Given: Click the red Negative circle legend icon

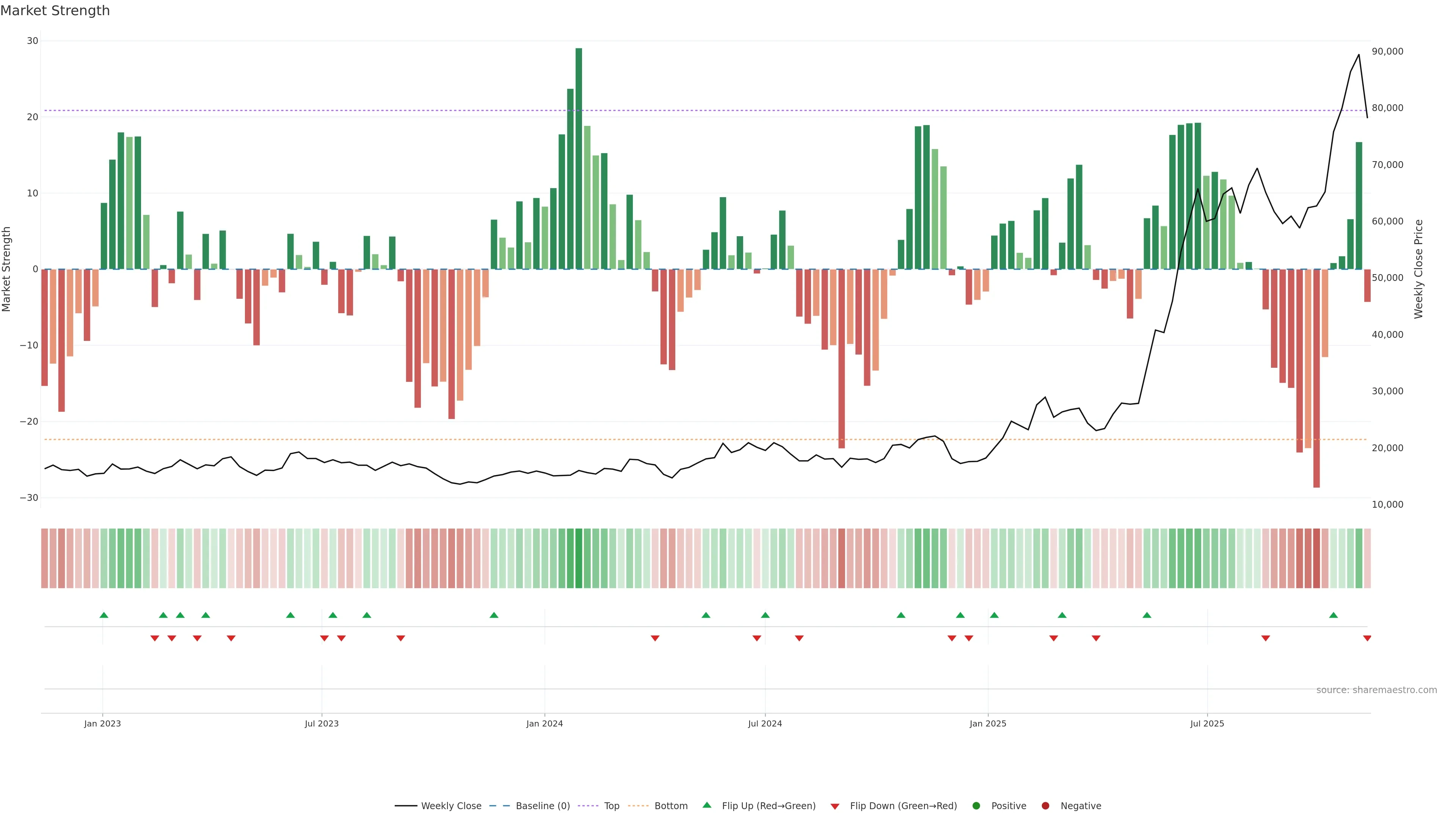Looking at the screenshot, I should click(1045, 805).
